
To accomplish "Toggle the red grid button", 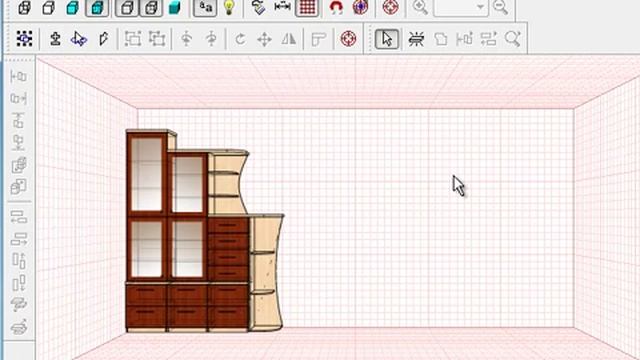I will [x=307, y=8].
